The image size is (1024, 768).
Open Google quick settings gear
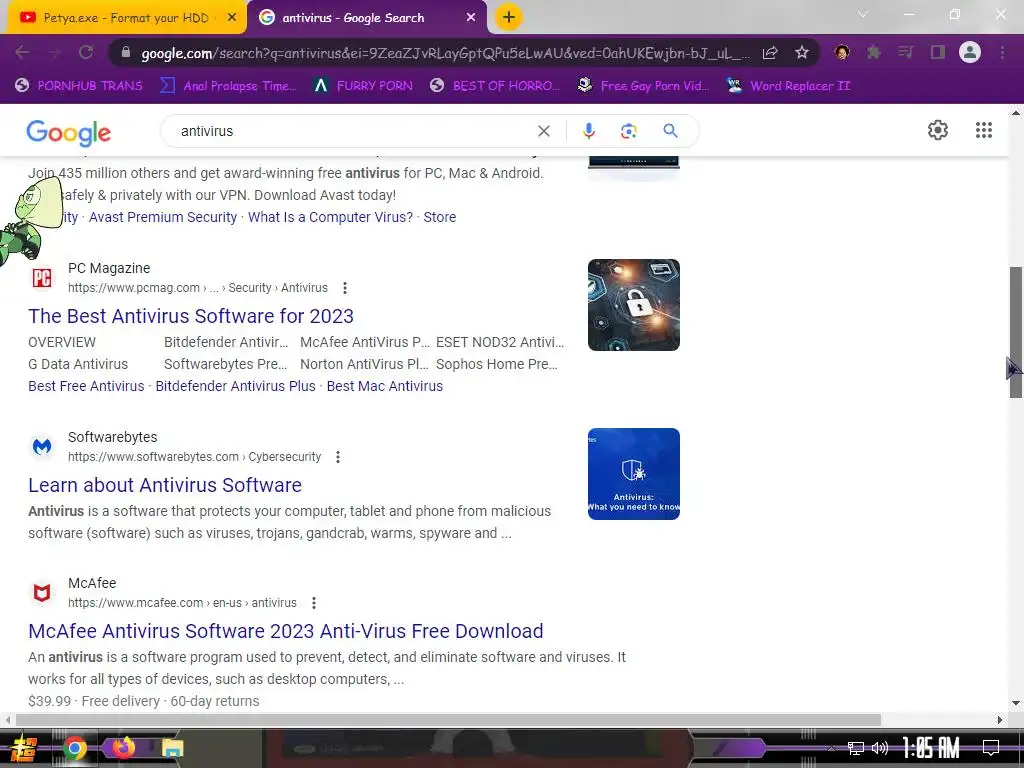[938, 130]
